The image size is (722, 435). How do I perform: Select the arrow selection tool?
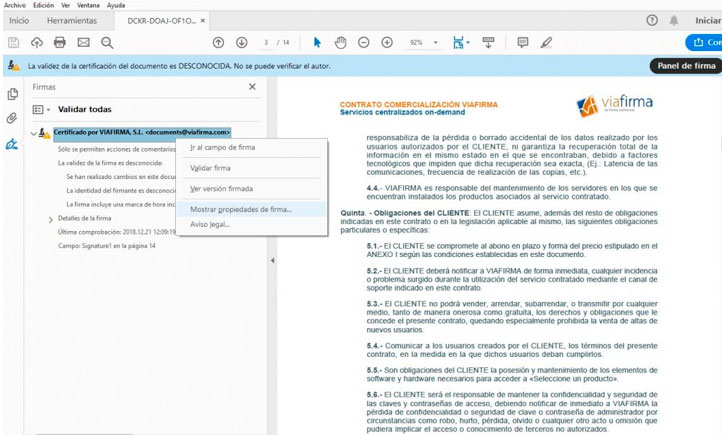pos(317,42)
